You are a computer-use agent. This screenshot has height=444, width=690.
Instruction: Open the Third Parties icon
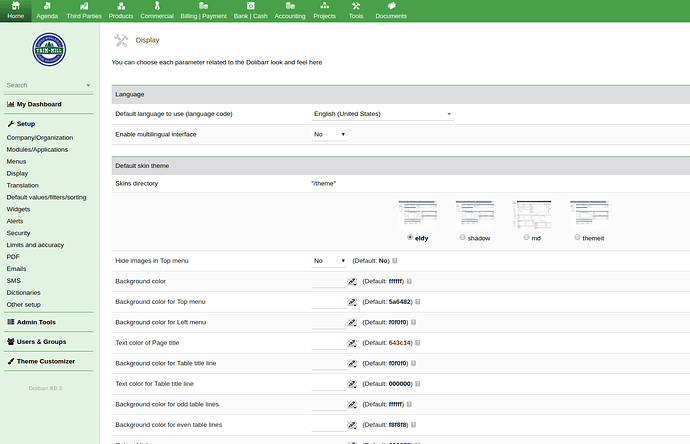tap(84, 6)
